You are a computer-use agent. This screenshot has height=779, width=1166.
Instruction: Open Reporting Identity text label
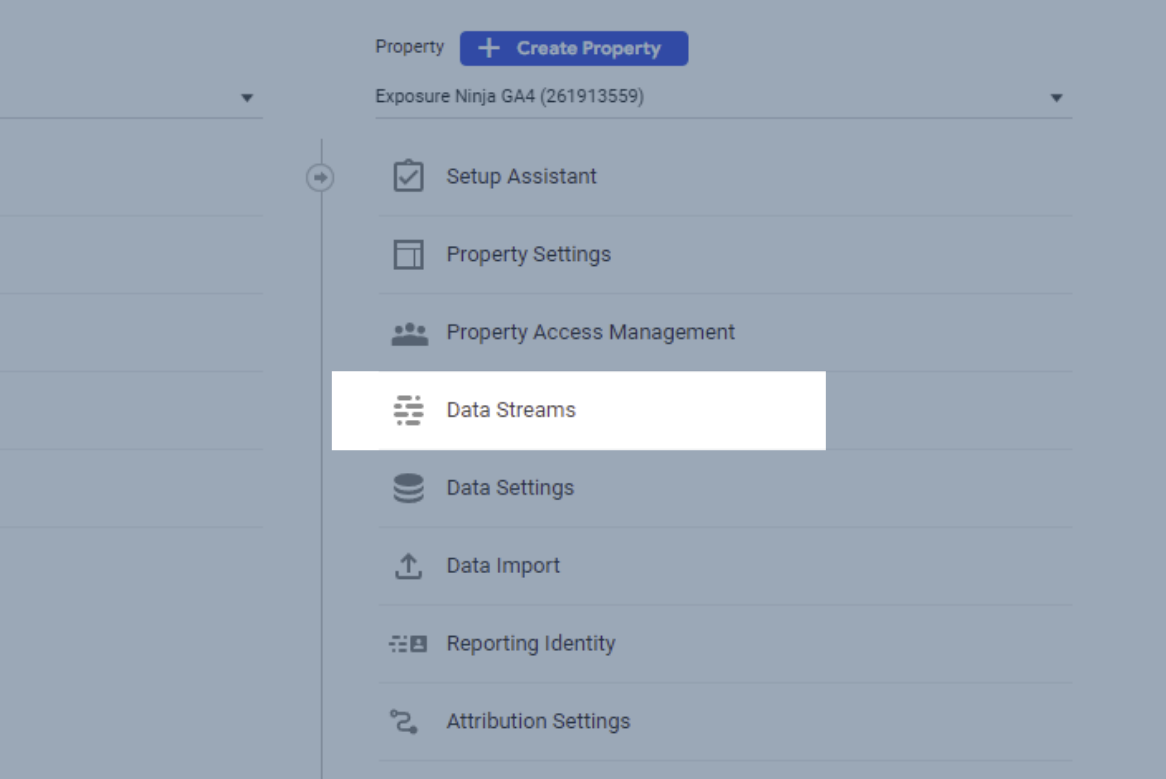point(530,644)
